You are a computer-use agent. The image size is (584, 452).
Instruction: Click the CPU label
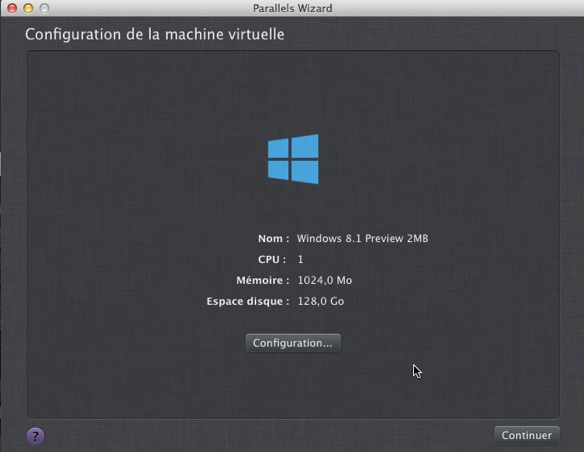(272, 259)
